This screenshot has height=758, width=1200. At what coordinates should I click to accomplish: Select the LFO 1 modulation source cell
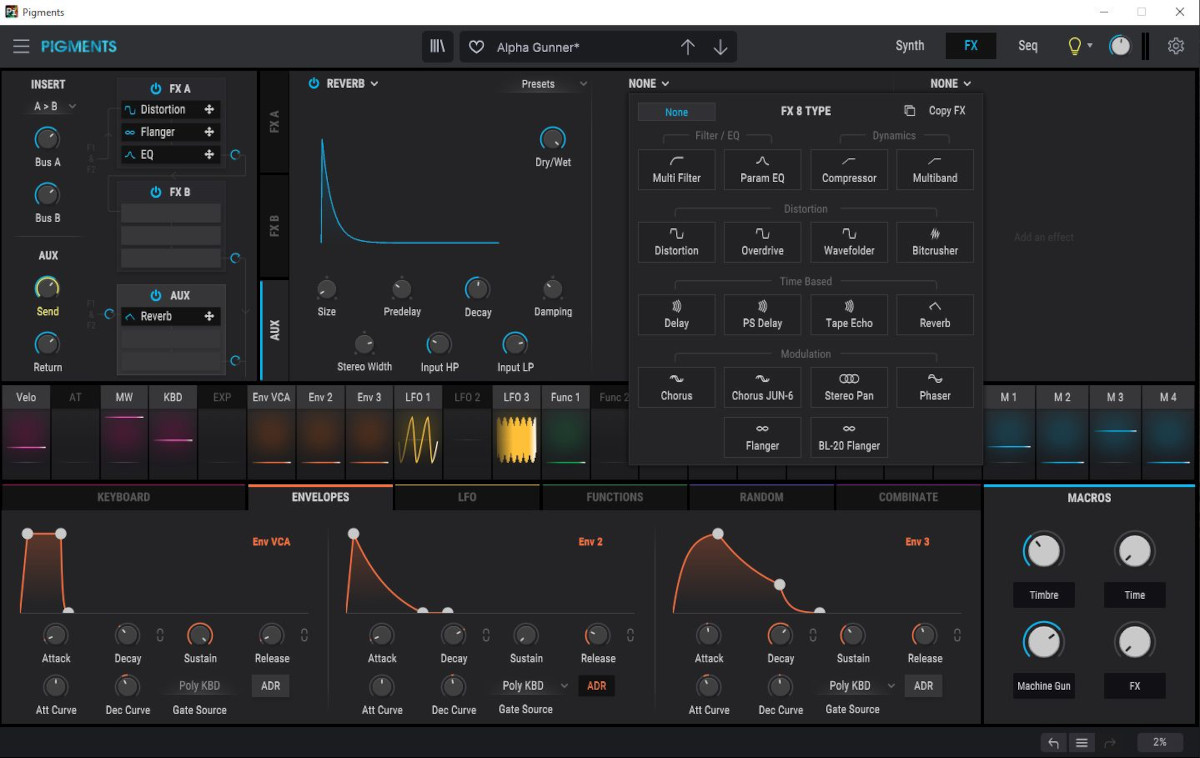pyautogui.click(x=418, y=432)
